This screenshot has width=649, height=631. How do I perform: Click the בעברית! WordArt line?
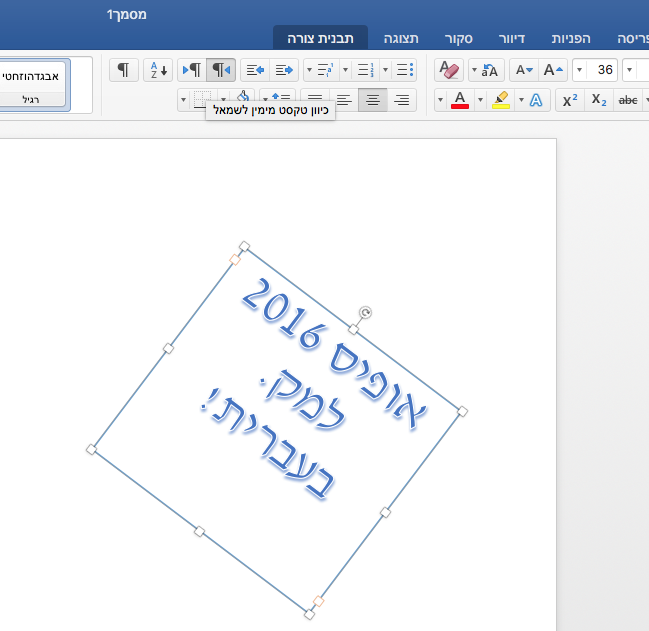coord(267,444)
